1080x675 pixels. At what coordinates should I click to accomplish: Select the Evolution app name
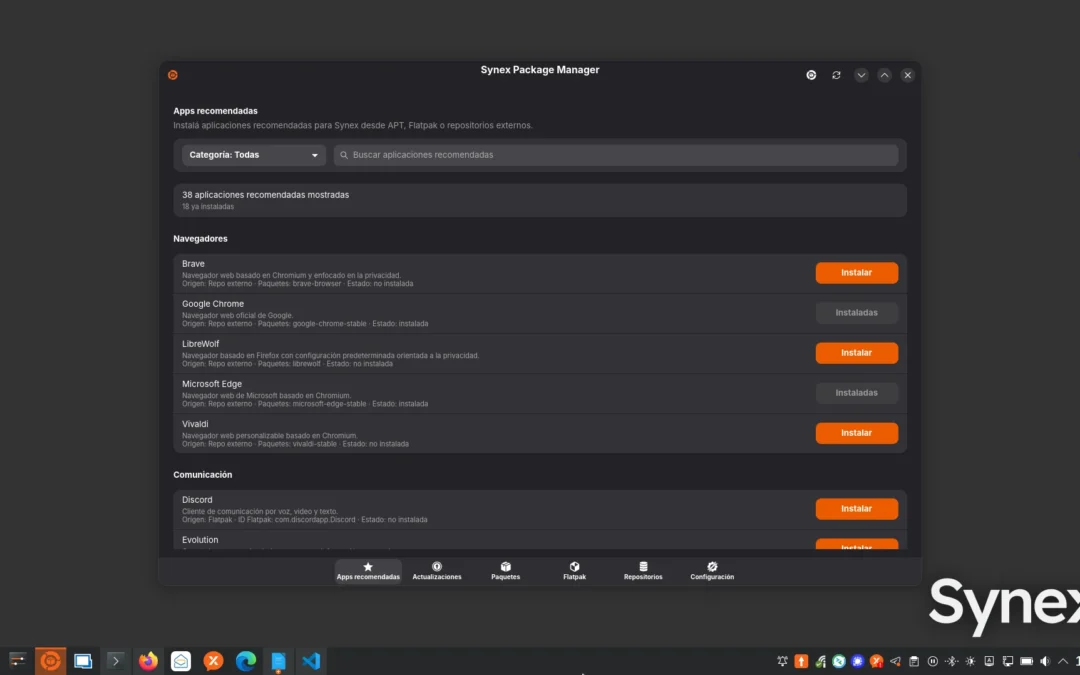[200, 539]
